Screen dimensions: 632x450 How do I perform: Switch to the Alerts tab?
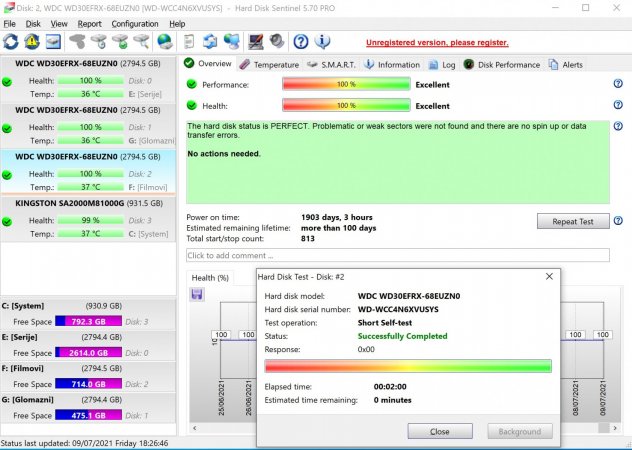click(566, 65)
